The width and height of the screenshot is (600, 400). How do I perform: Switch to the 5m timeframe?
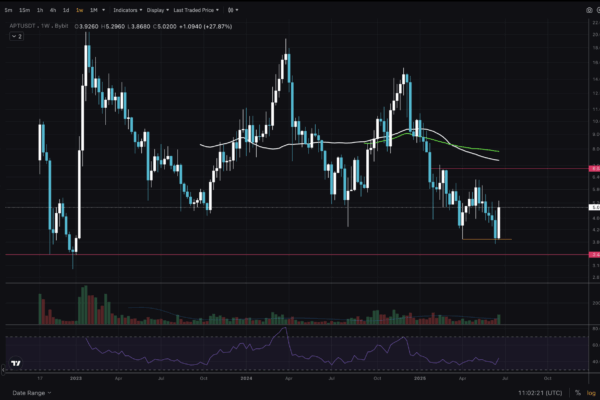[x=8, y=10]
